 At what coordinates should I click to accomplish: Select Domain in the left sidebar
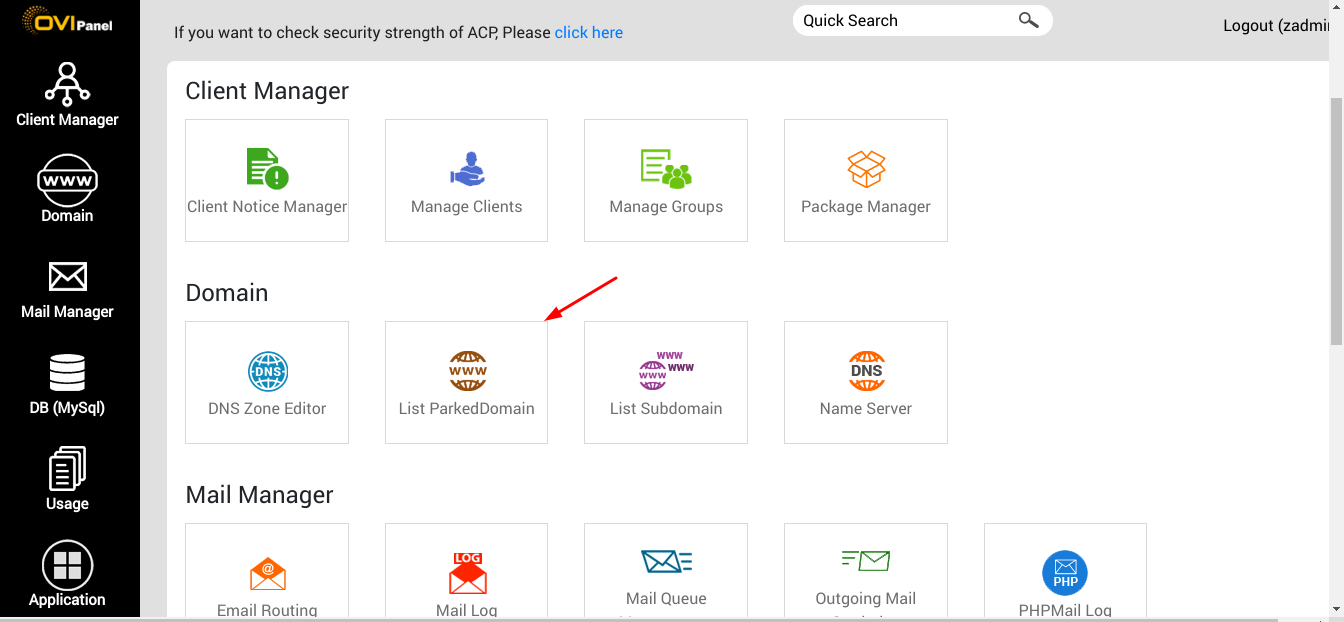click(67, 190)
